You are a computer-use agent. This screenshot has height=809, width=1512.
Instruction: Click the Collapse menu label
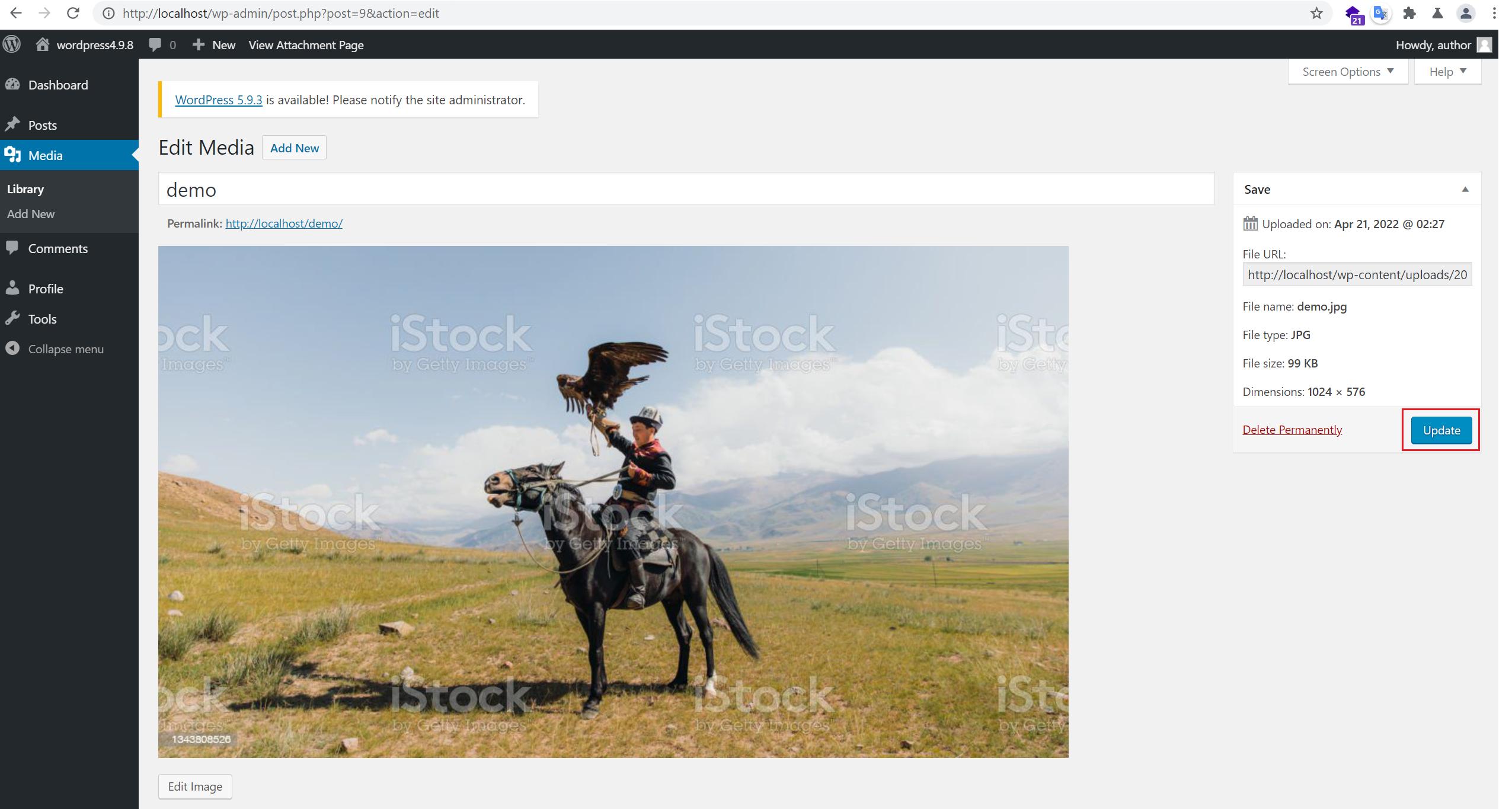click(66, 349)
